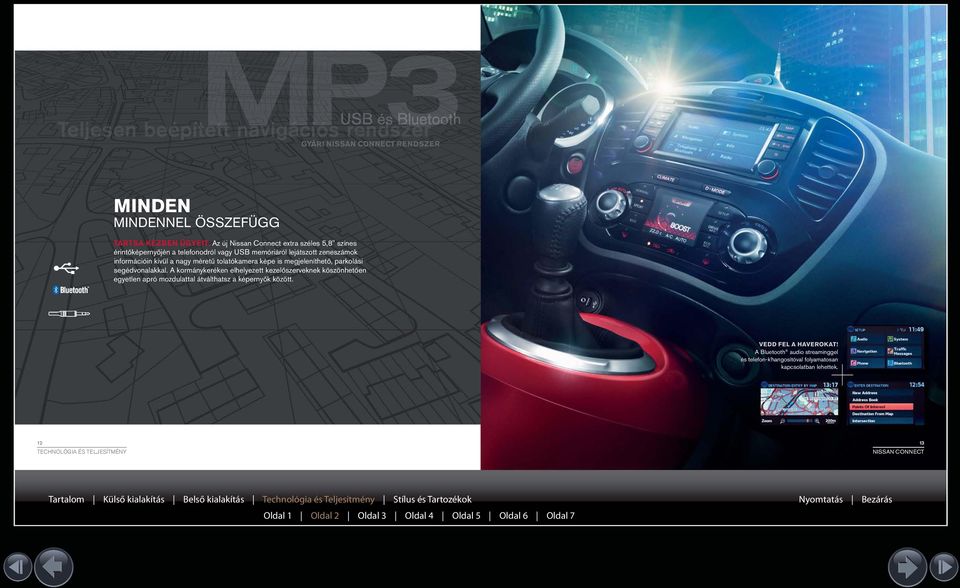Click the setup menu screen thumbnail
This screenshot has height=588, width=960.
pos(886,347)
